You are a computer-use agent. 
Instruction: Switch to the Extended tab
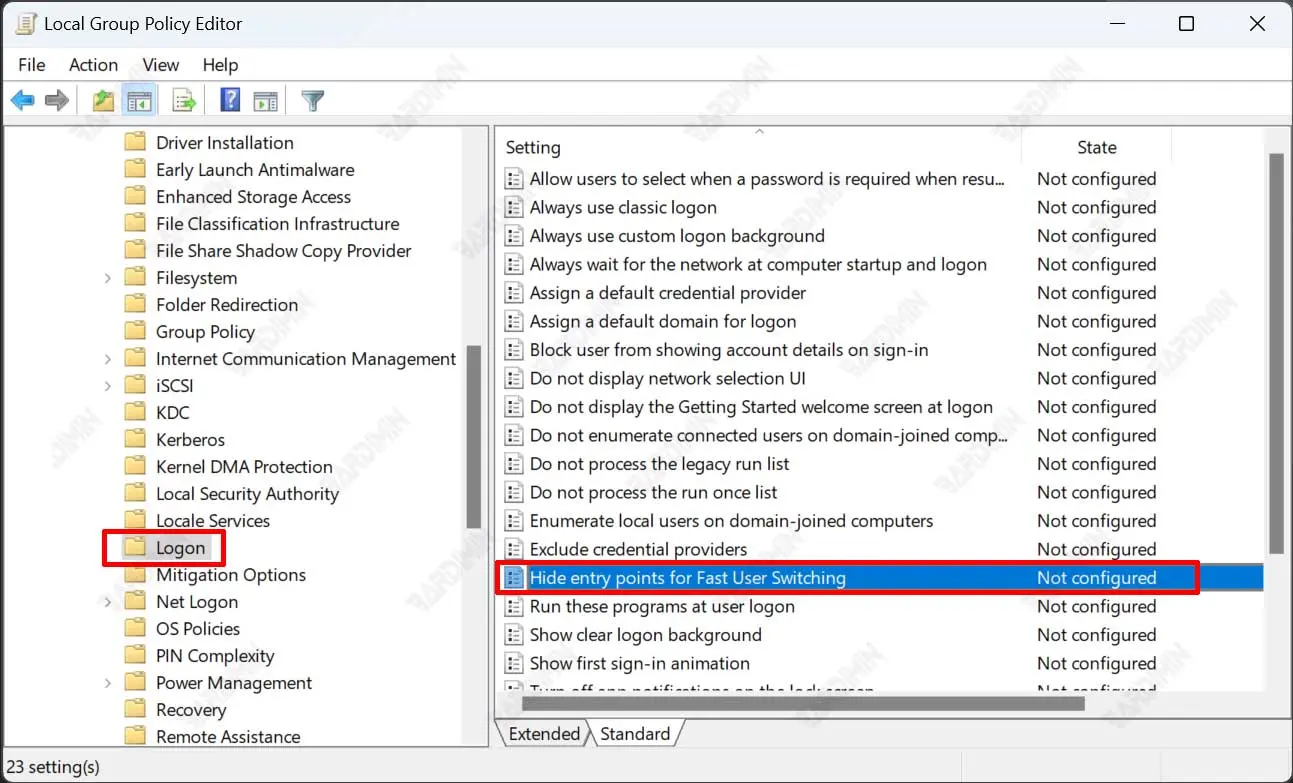point(543,734)
